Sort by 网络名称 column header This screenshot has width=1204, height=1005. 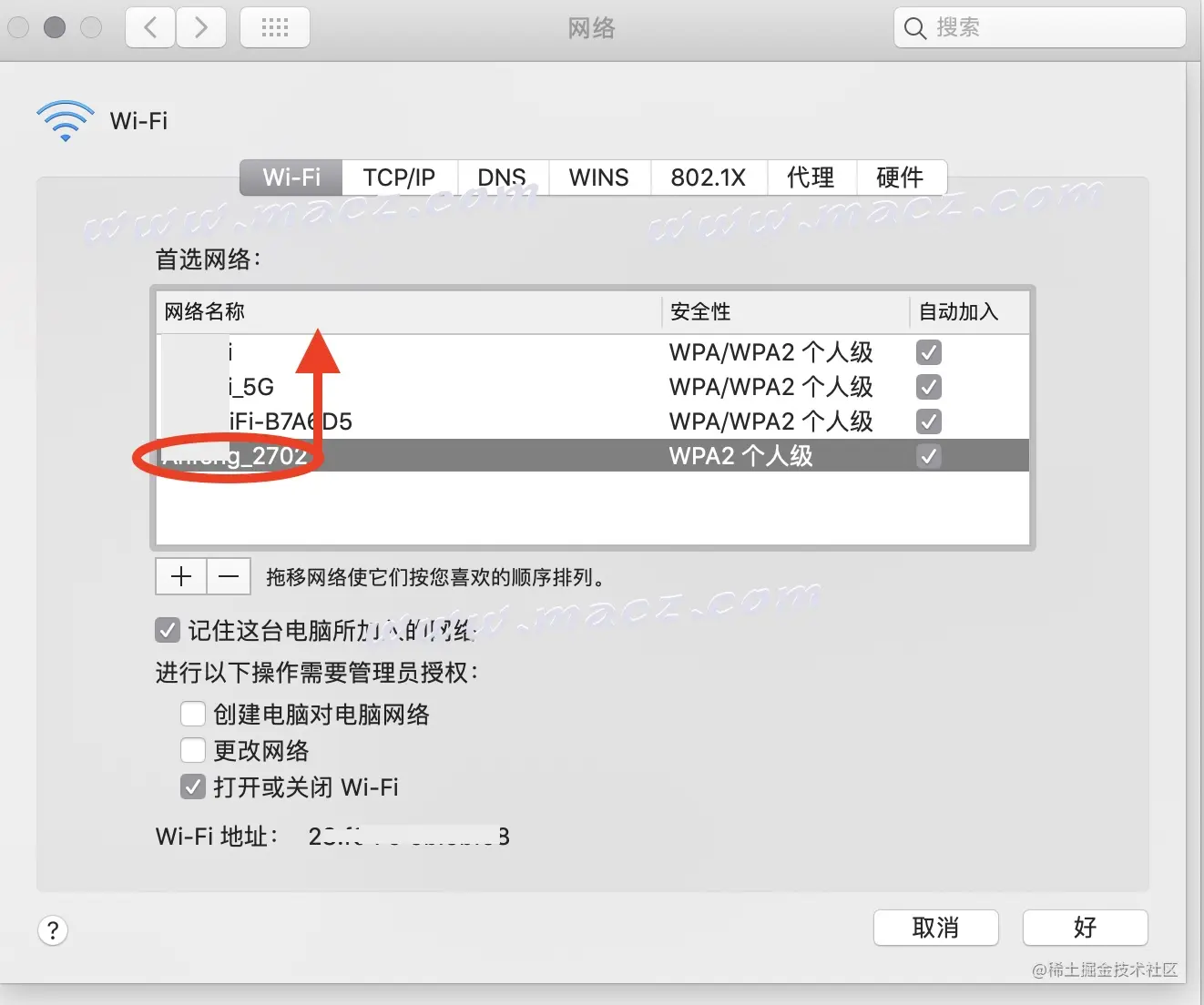coord(408,311)
